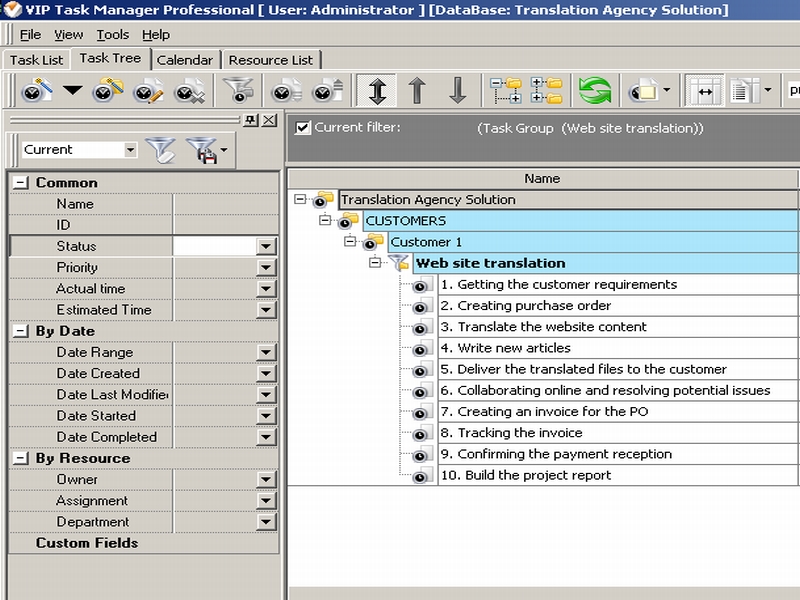Click the green Refresh arrows icon
The width and height of the screenshot is (800, 600).
point(595,91)
